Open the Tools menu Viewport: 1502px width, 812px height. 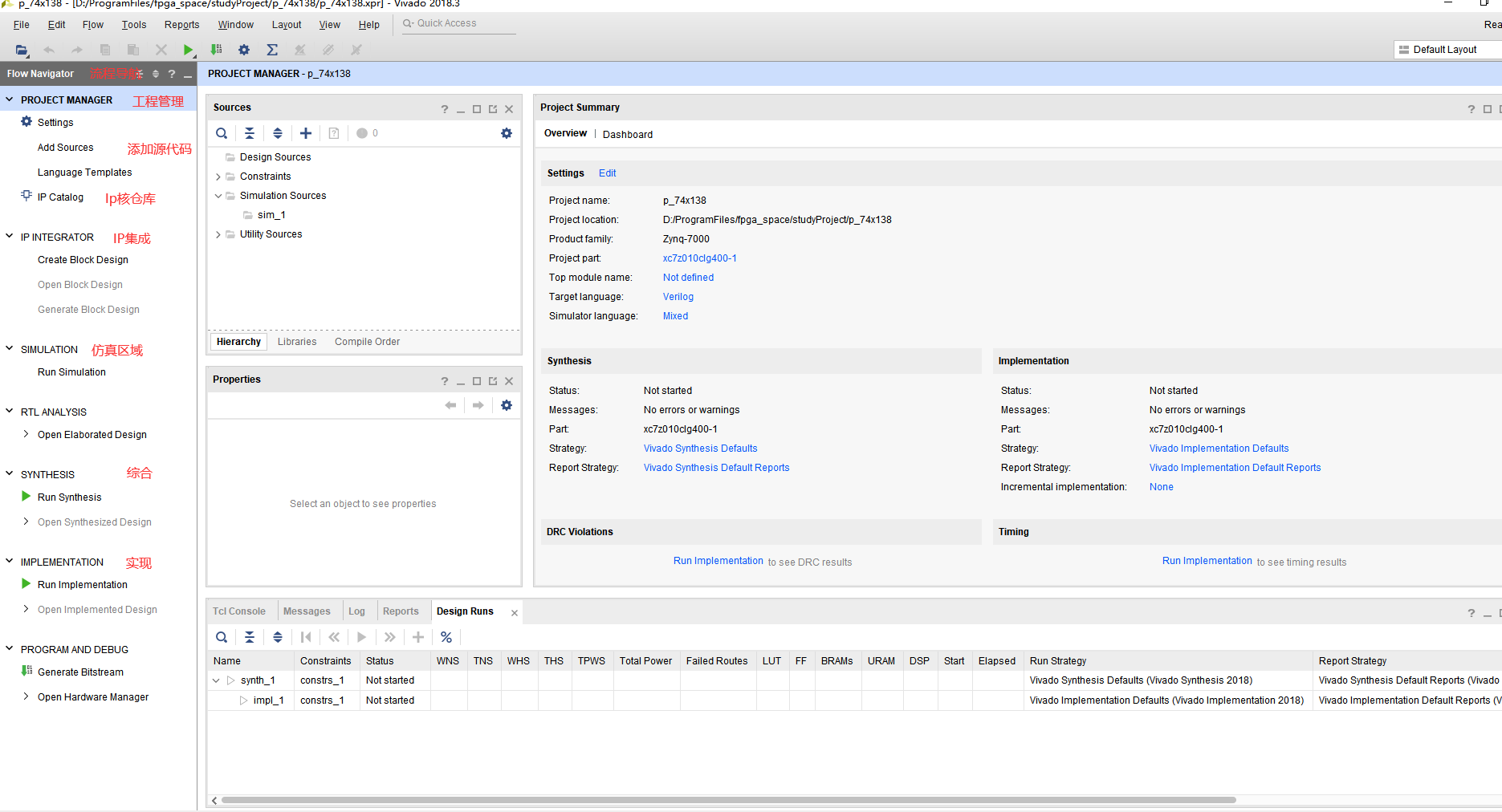[134, 25]
